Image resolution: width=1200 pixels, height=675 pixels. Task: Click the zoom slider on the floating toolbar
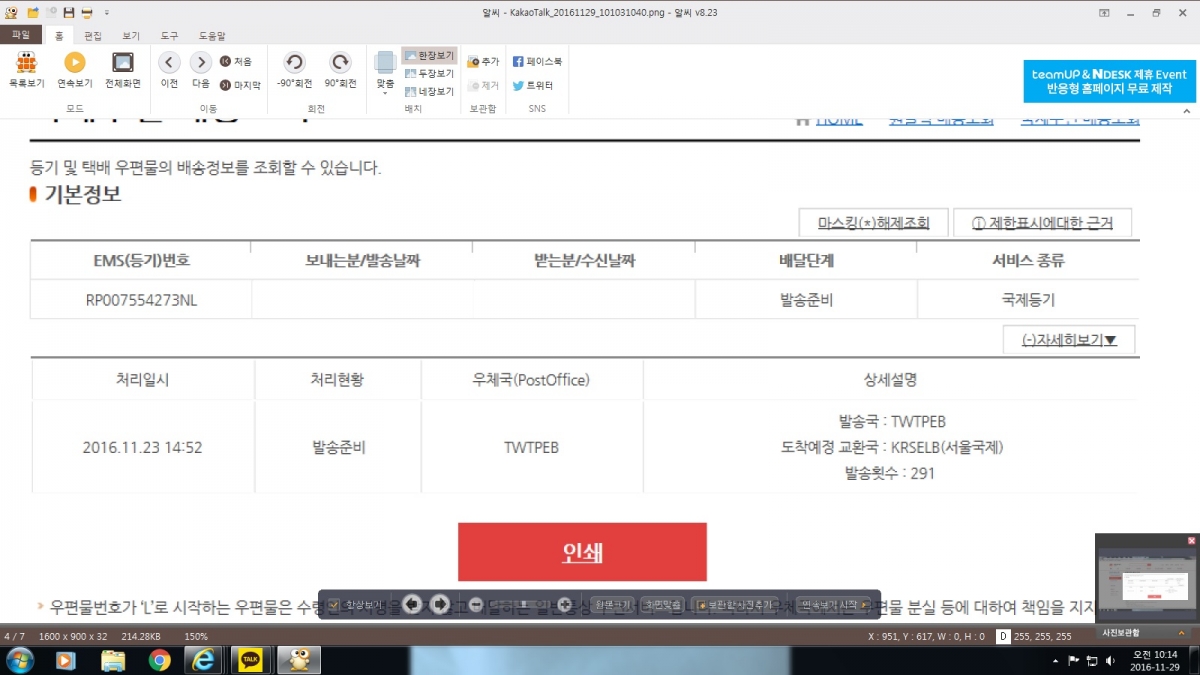[520, 604]
